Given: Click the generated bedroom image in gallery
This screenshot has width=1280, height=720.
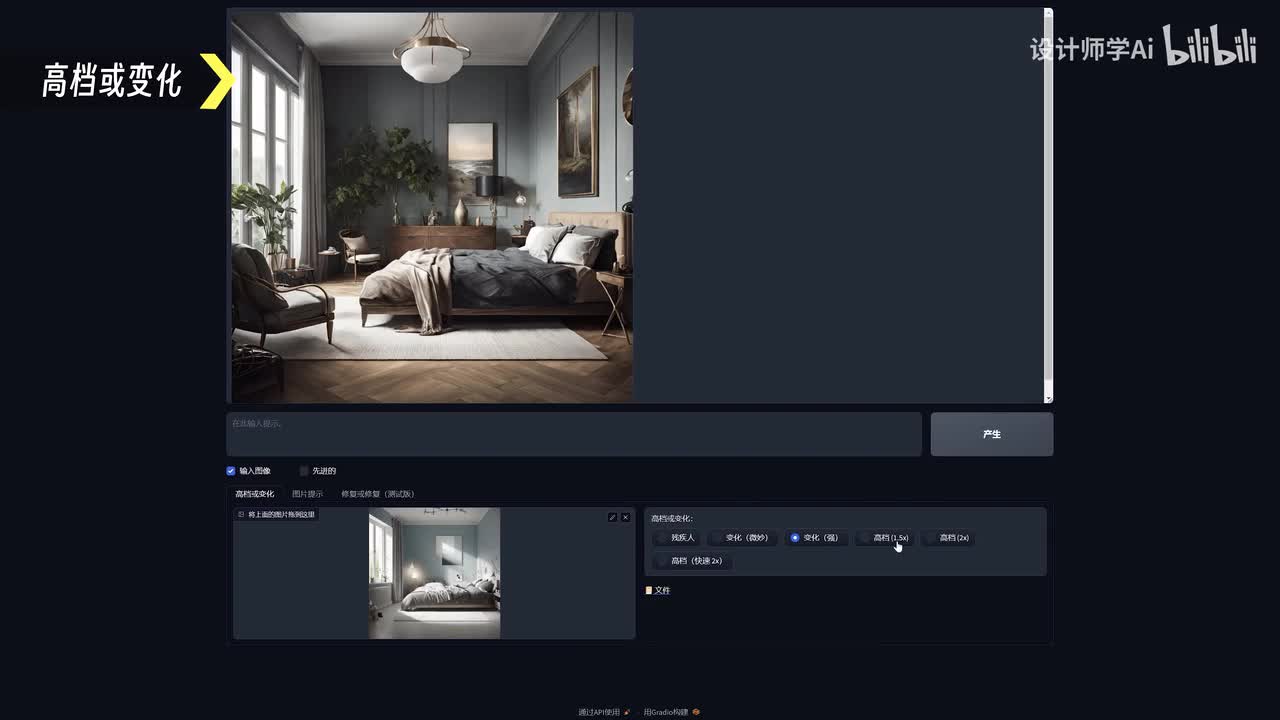Looking at the screenshot, I should point(432,207).
